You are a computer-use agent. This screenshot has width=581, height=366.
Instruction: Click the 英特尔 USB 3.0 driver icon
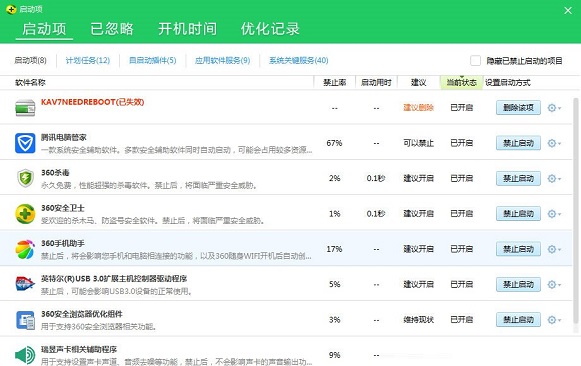pos(25,284)
